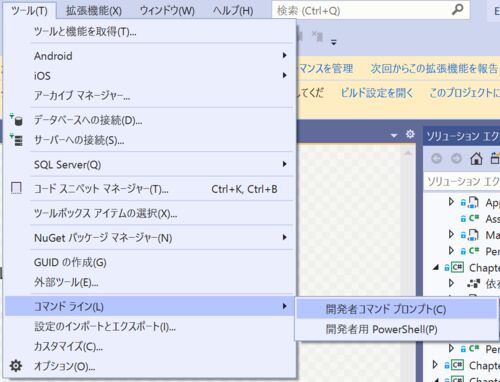Select ツールボックス アイテムの選択(X)...
500x382 pixels.
point(149,213)
